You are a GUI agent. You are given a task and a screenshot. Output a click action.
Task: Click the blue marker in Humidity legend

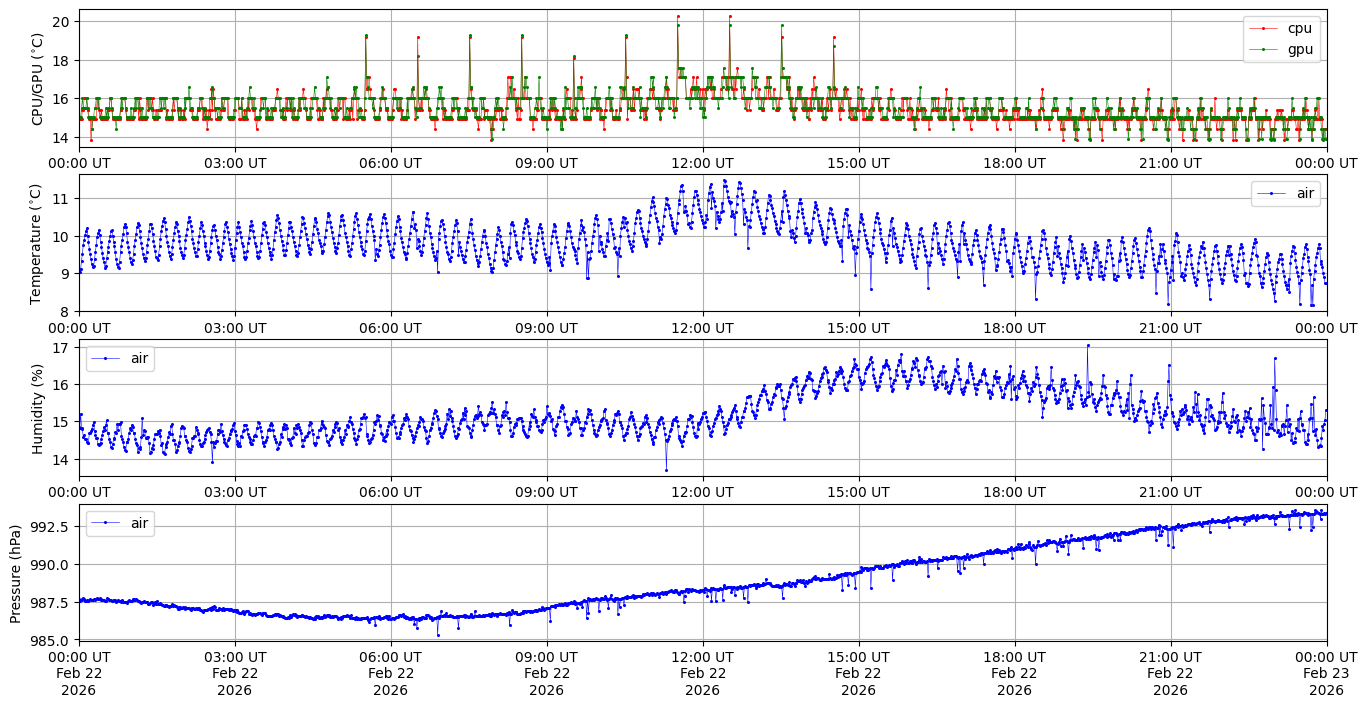(x=106, y=358)
